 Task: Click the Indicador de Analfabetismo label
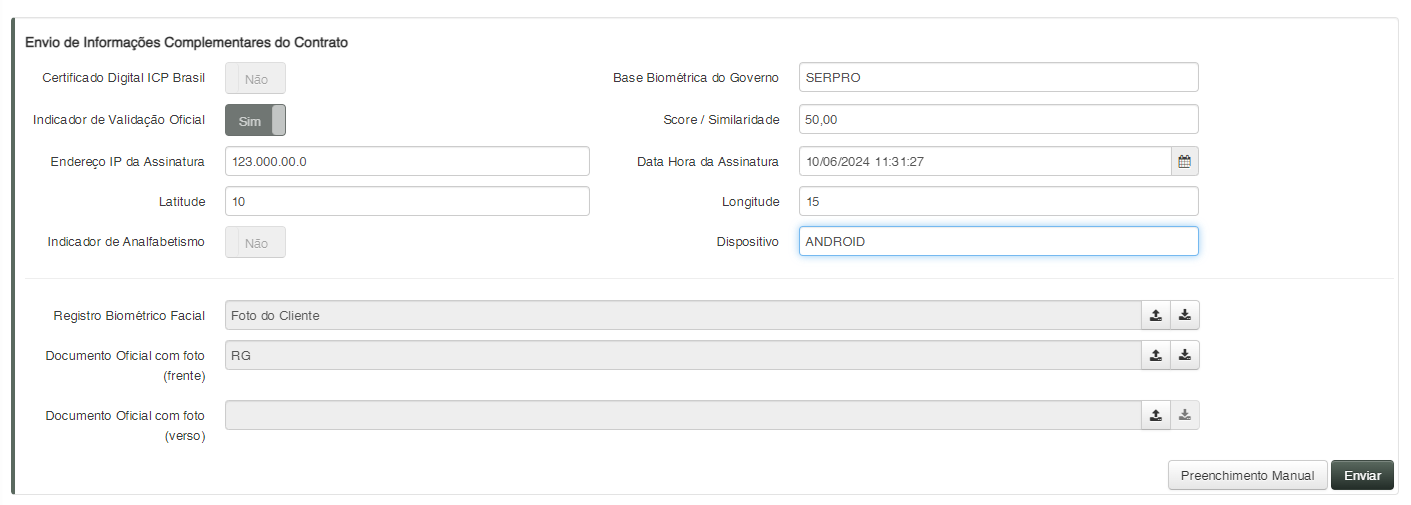126,242
